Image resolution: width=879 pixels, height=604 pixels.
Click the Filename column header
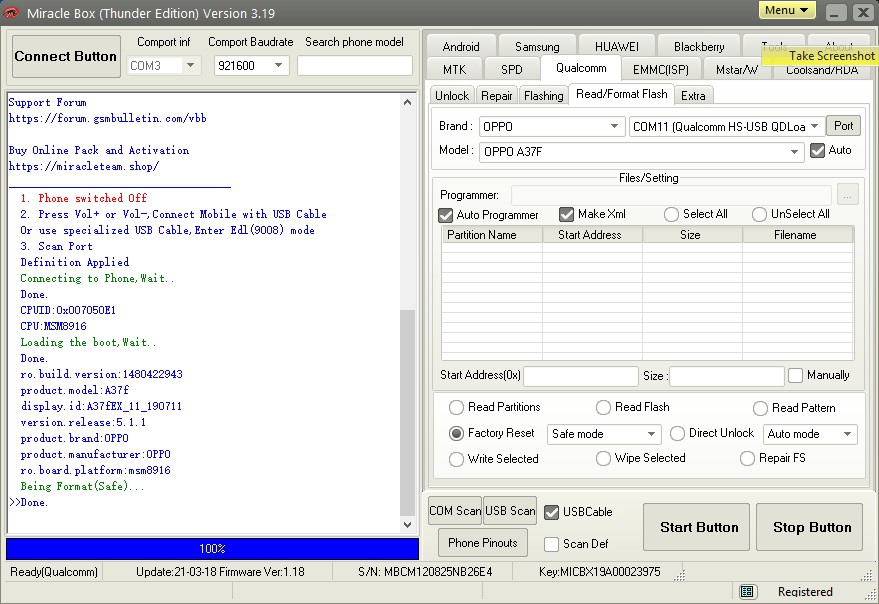[798, 235]
